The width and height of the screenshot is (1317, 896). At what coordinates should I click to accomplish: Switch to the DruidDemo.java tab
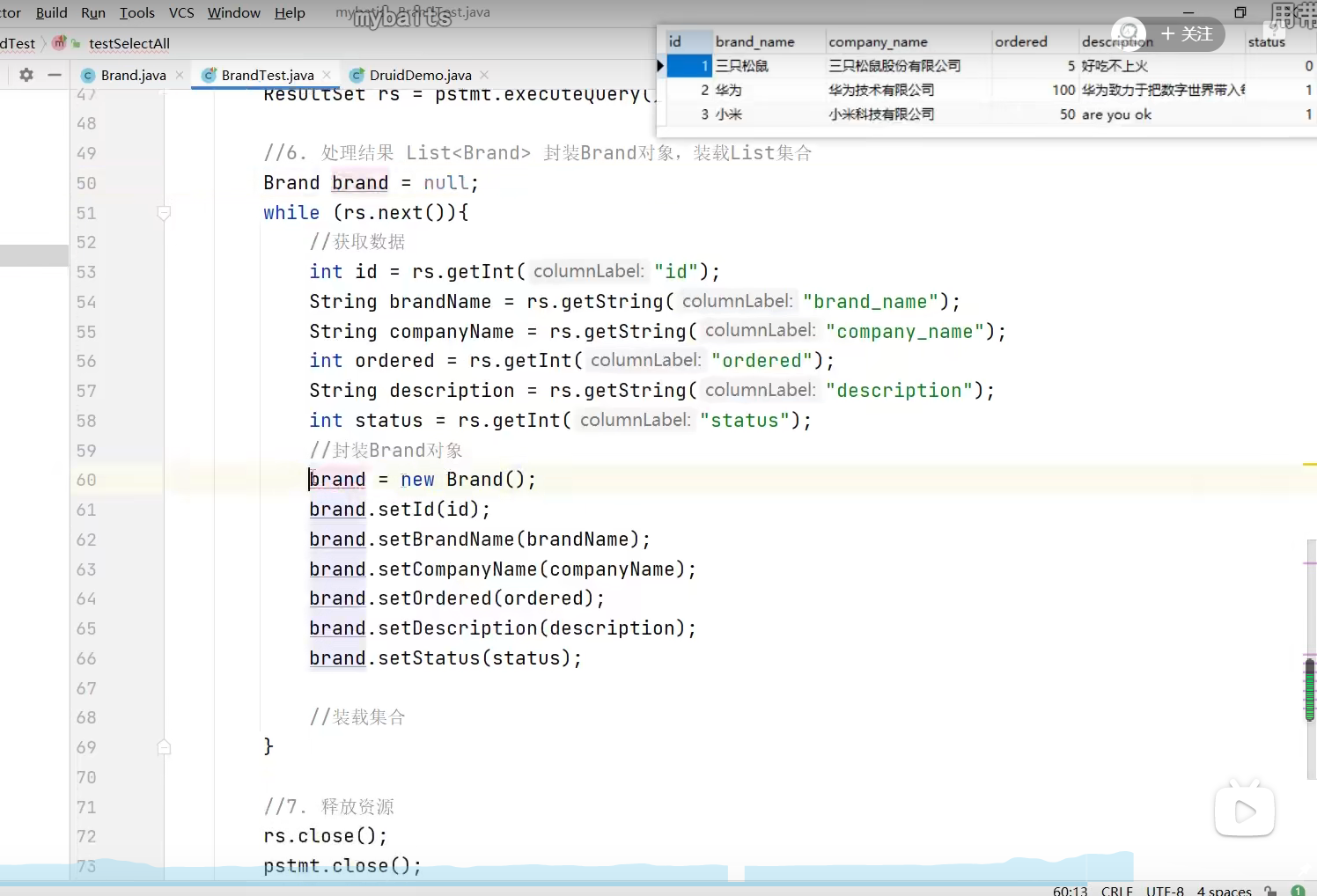421,75
